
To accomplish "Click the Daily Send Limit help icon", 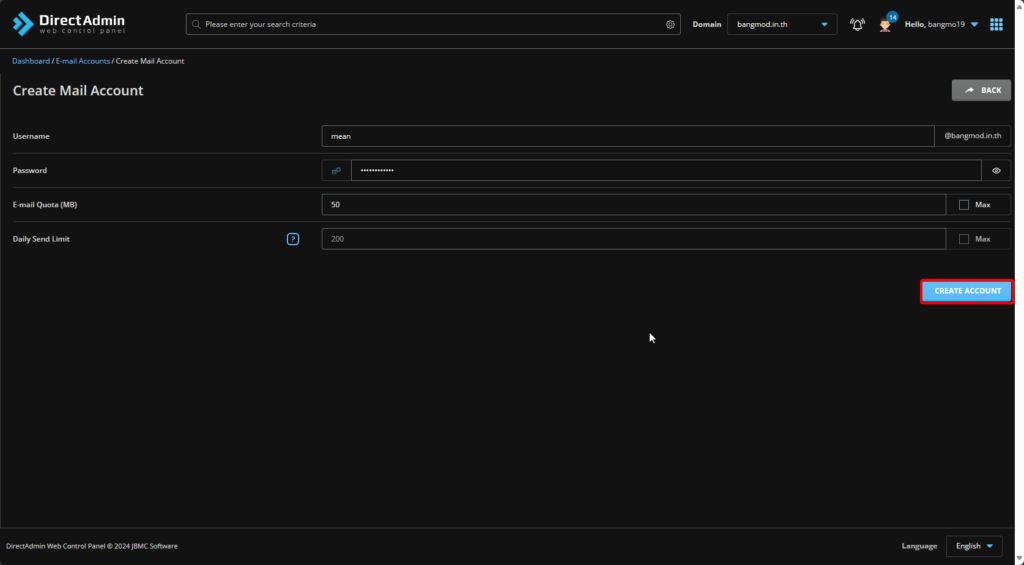I will click(x=293, y=239).
